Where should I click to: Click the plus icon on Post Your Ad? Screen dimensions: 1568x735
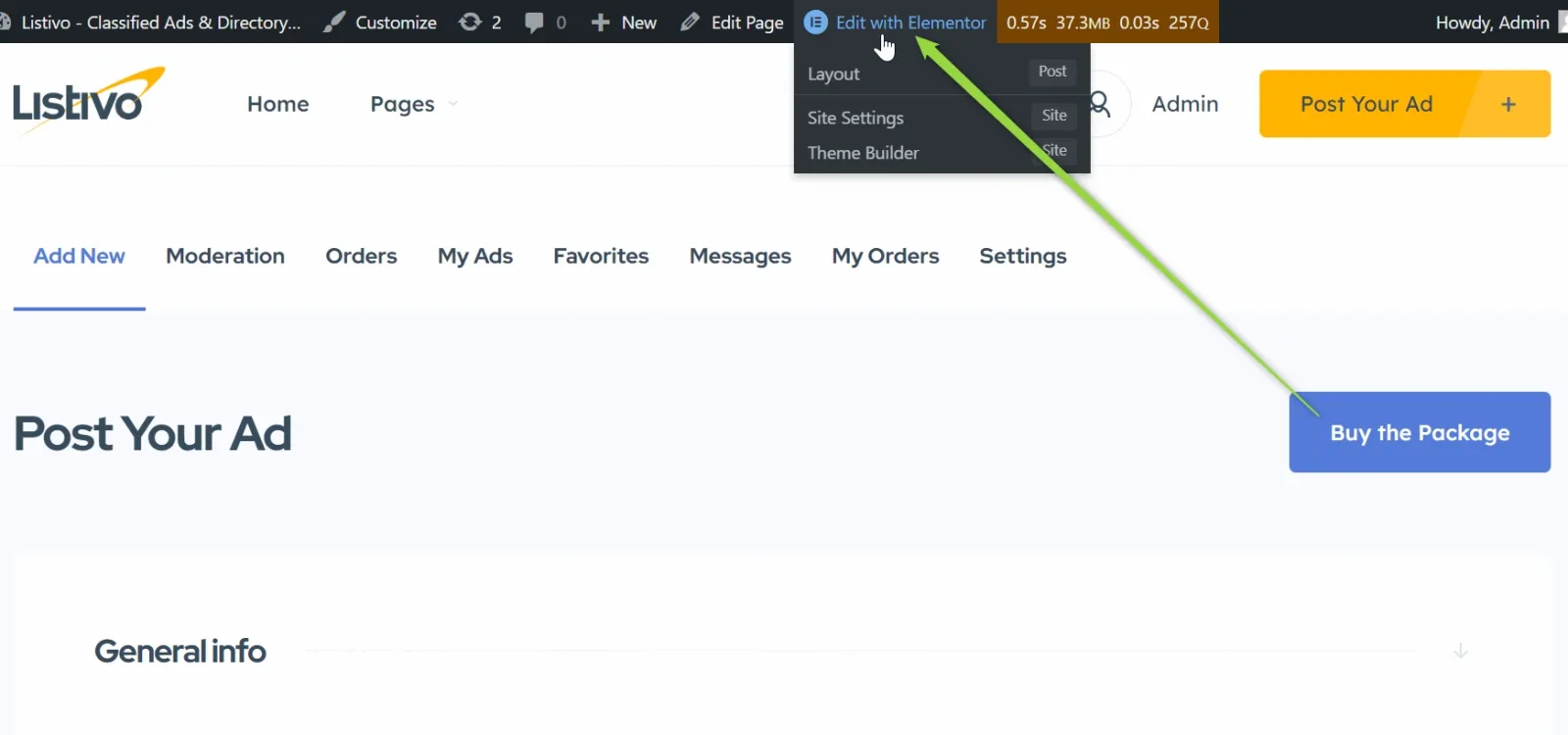(x=1508, y=104)
